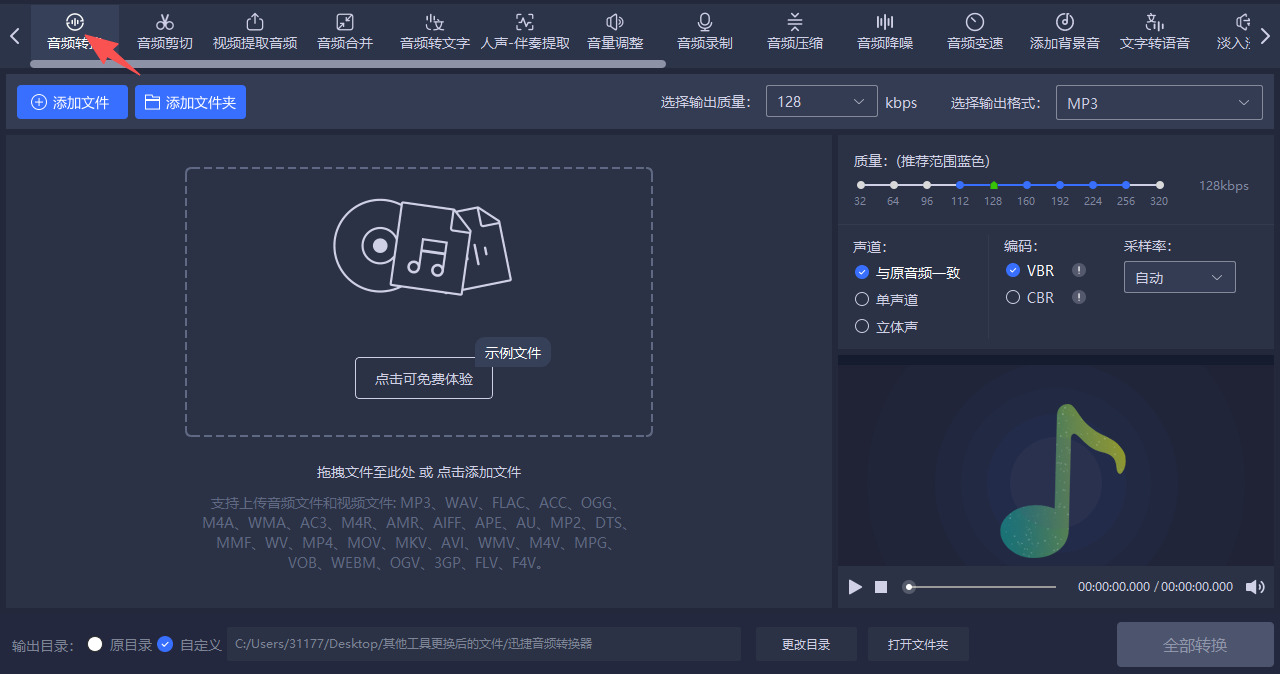Screen dimensions: 1280x674
Task: Open the 添加背景音 background sound tab
Action: 1064,31
